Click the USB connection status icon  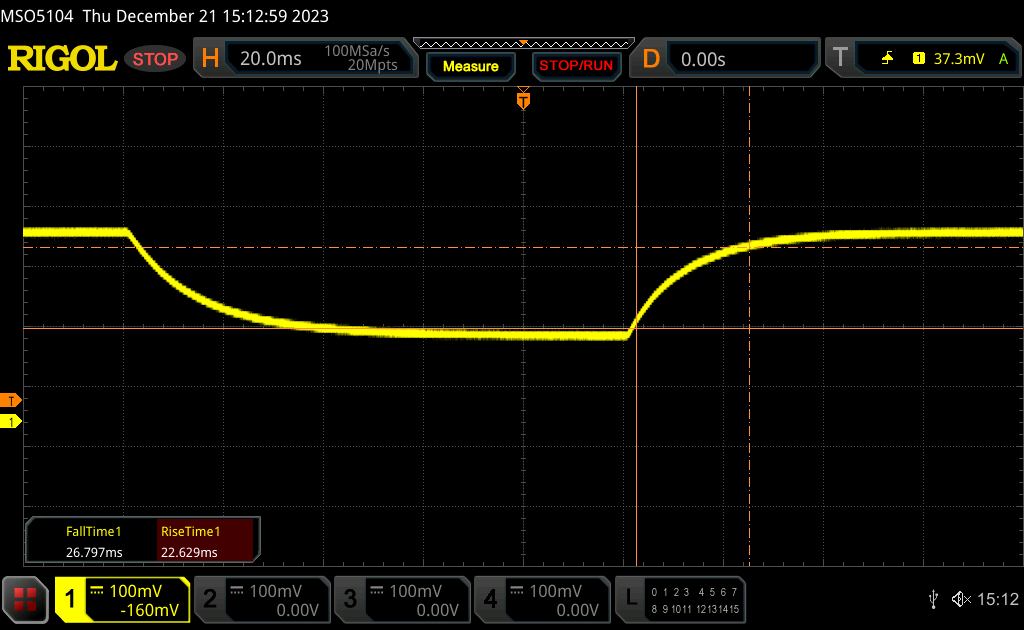933,599
